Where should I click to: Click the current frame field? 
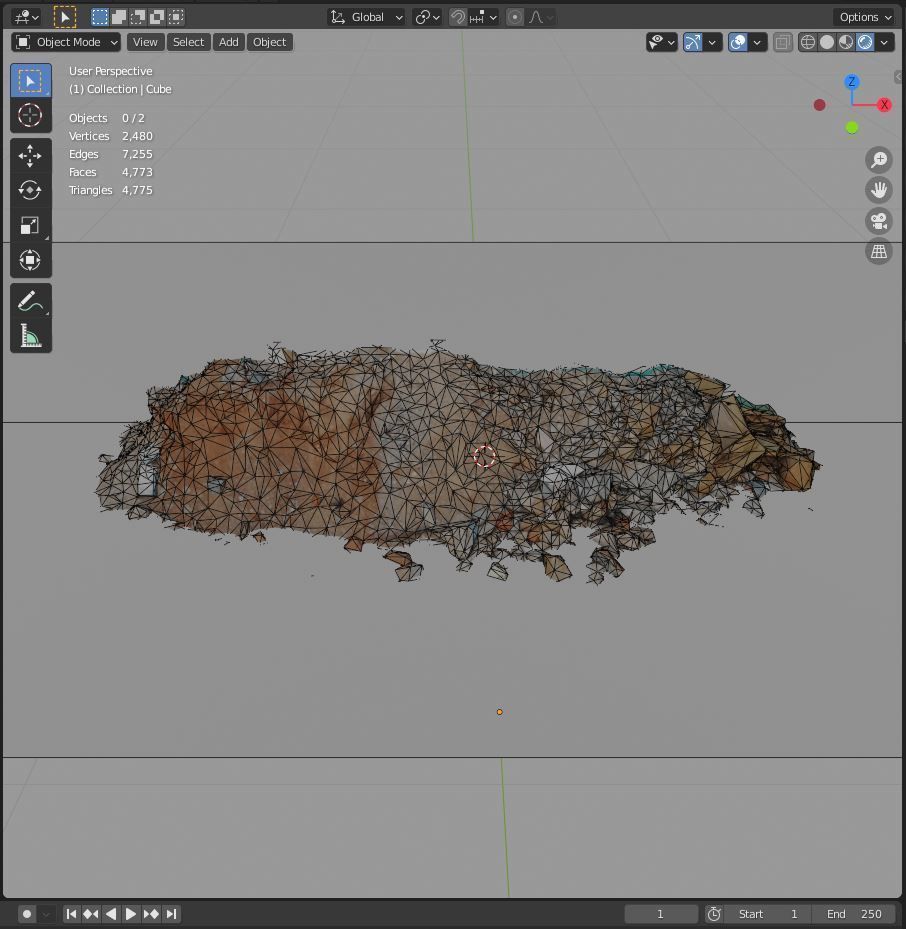661,914
